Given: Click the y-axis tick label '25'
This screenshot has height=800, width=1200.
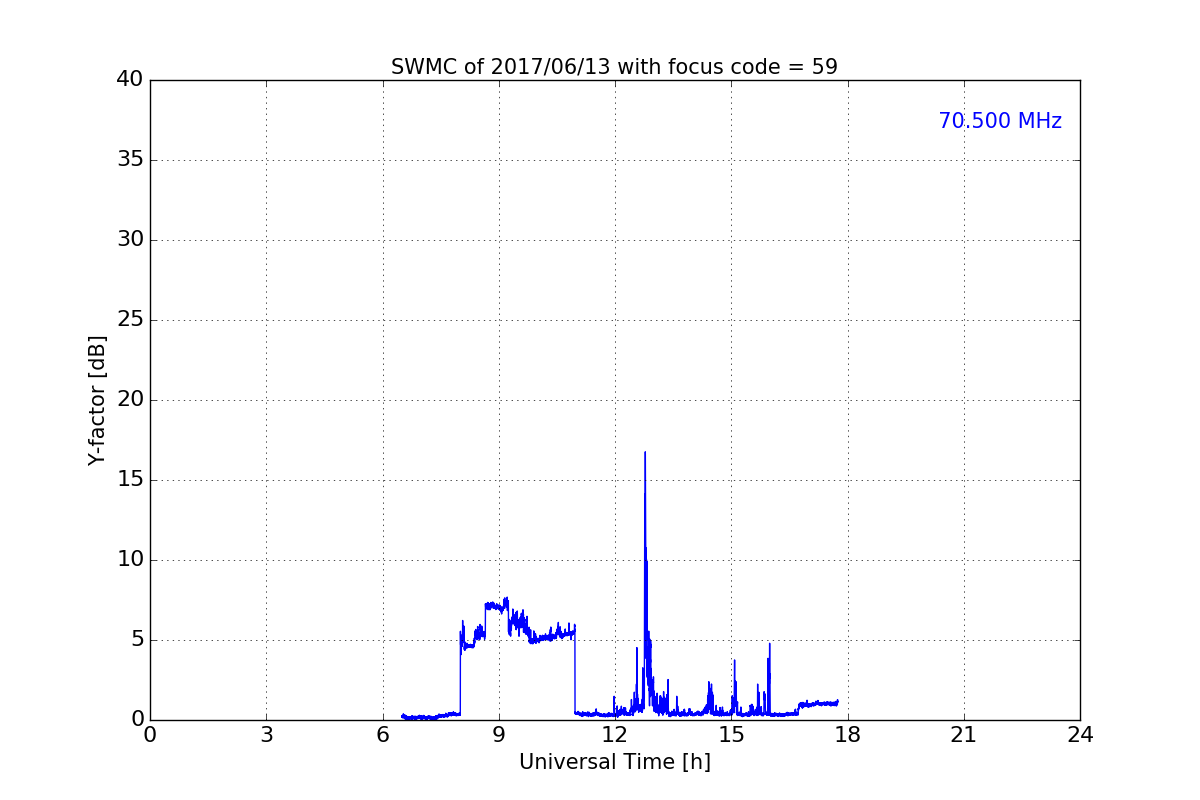Looking at the screenshot, I should pos(130,320).
